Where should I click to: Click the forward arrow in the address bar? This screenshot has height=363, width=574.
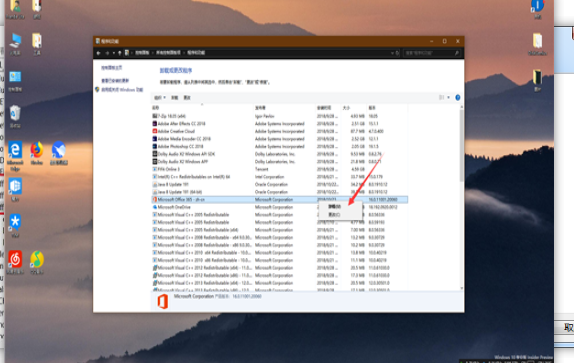coord(107,53)
